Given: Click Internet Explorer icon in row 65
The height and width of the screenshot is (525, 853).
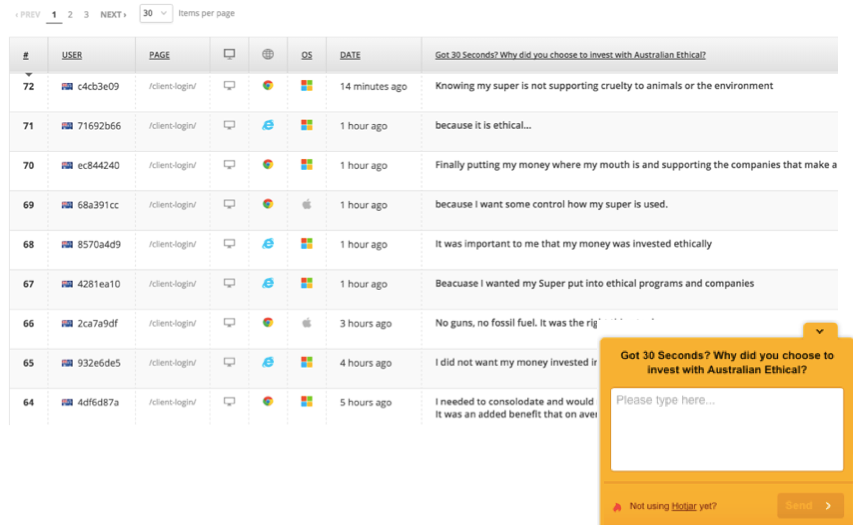Looking at the screenshot, I should tap(268, 362).
